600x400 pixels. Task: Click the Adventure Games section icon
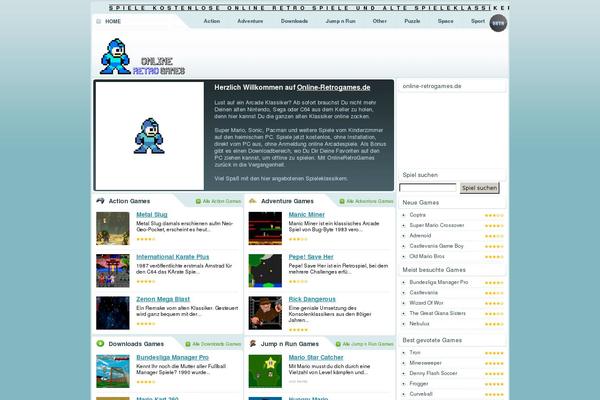click(253, 201)
